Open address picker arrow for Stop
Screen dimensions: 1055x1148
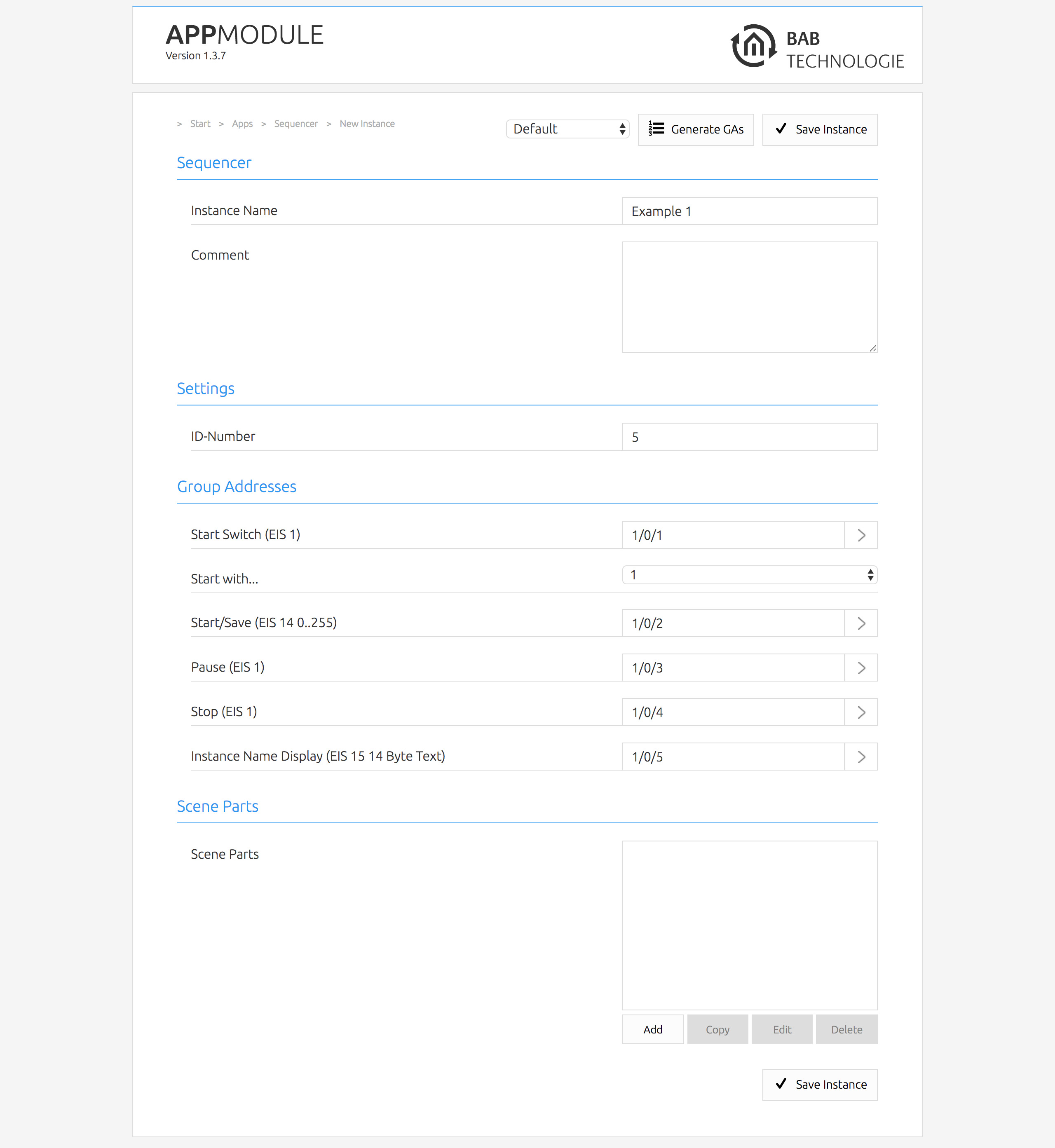[x=860, y=712]
